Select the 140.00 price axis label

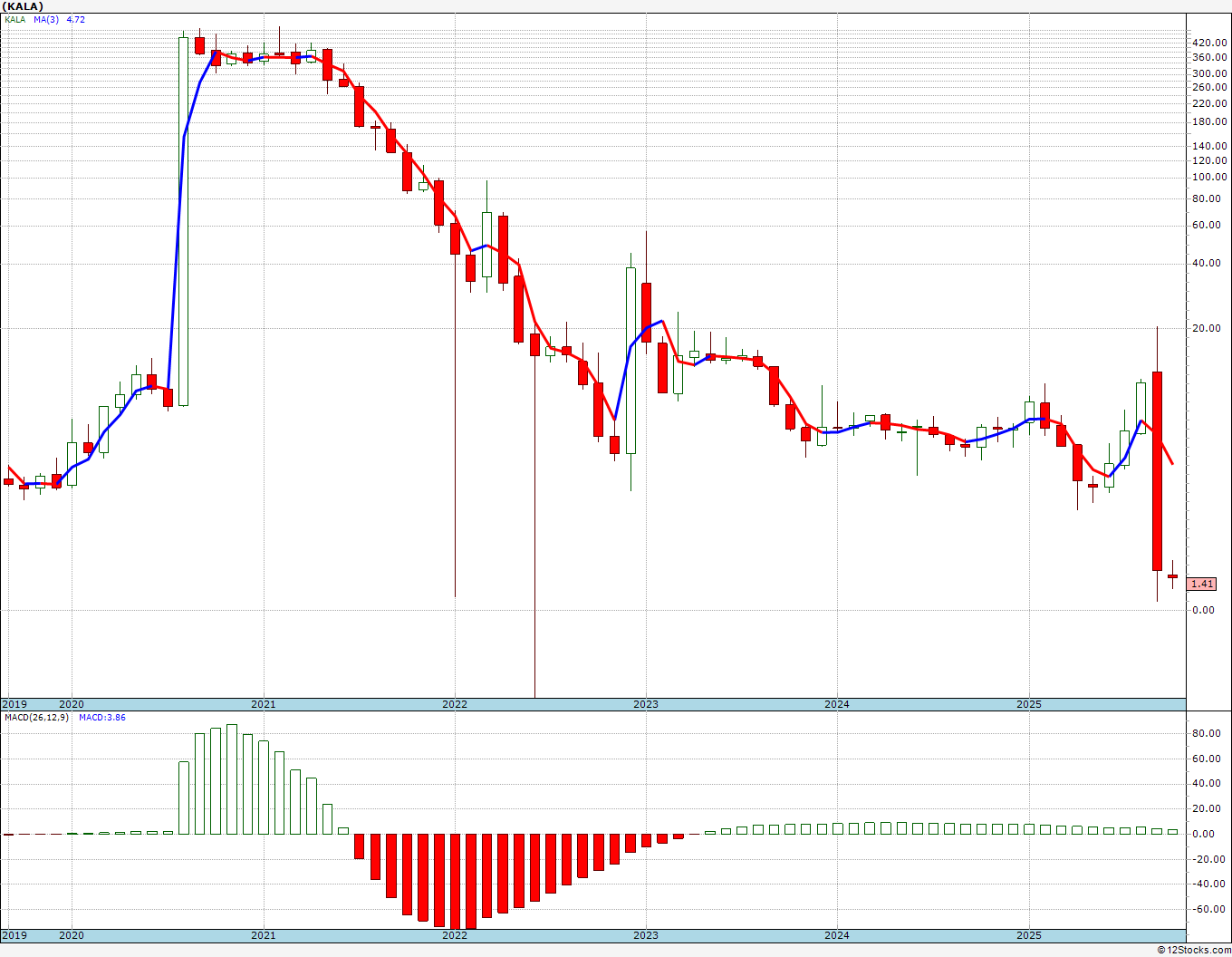pos(1210,146)
